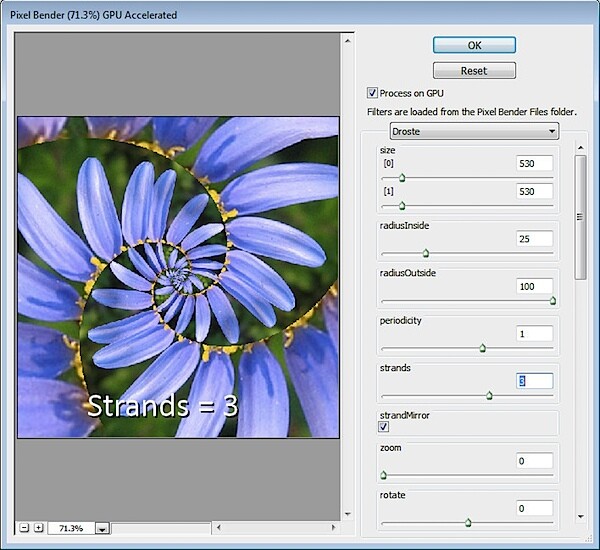Click the size [0] value field
Screen dimensions: 600x550
click(x=534, y=163)
